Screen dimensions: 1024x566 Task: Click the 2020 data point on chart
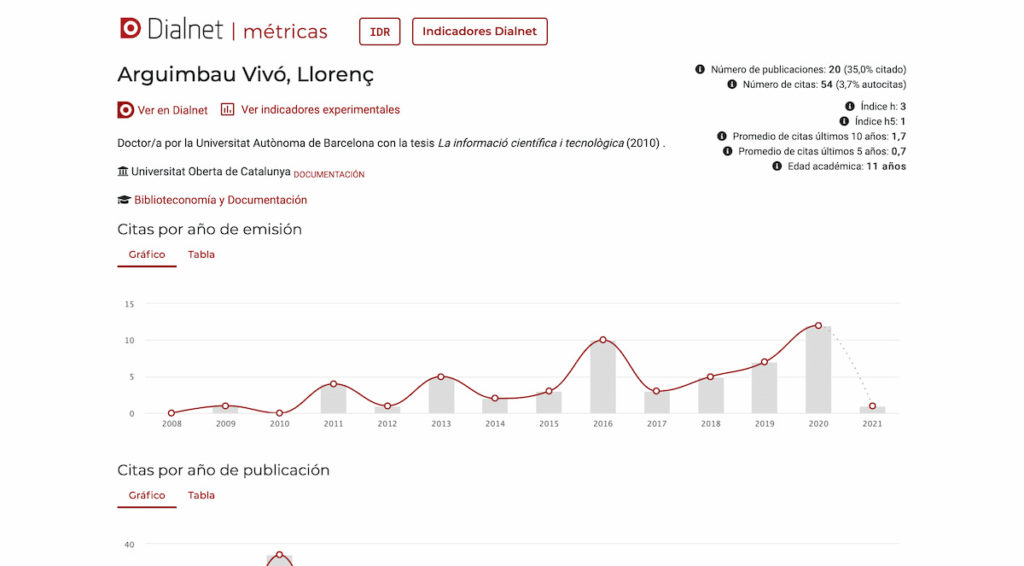pyautogui.click(x=818, y=325)
